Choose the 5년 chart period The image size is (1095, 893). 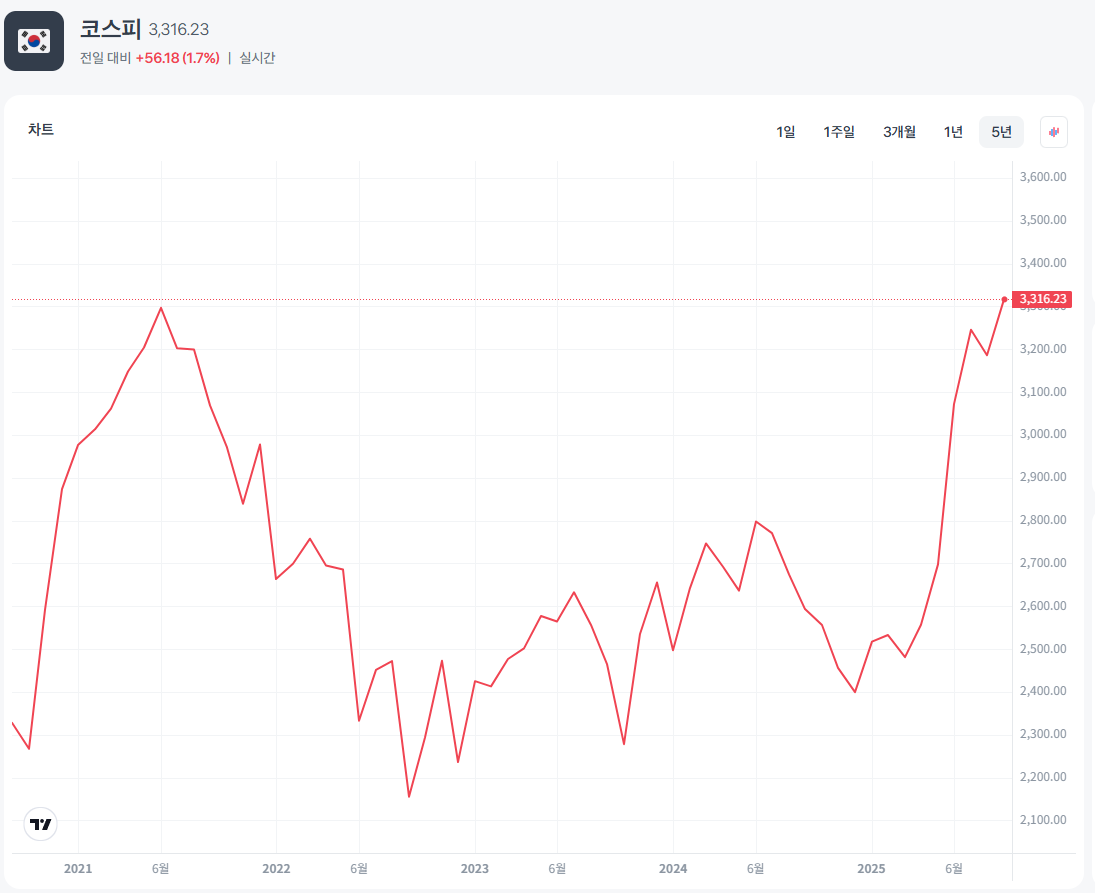[x=1001, y=132]
